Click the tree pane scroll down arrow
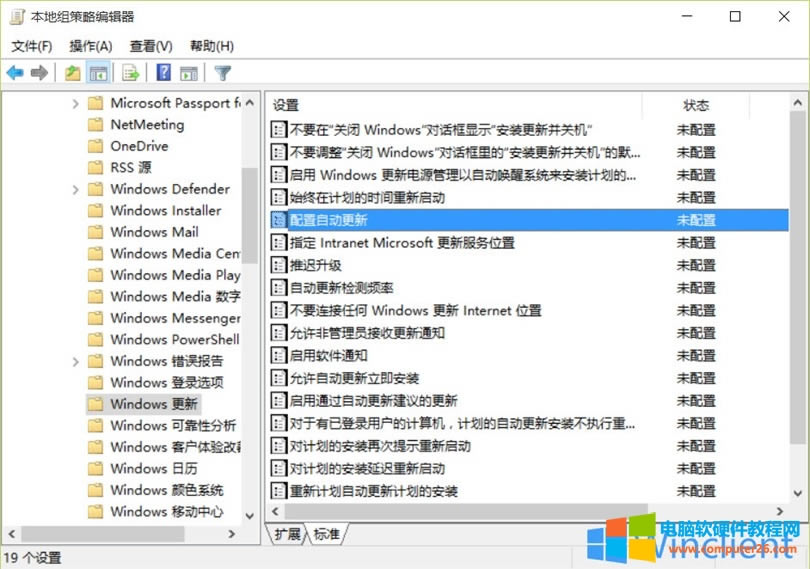The height and width of the screenshot is (569, 810). point(250,516)
